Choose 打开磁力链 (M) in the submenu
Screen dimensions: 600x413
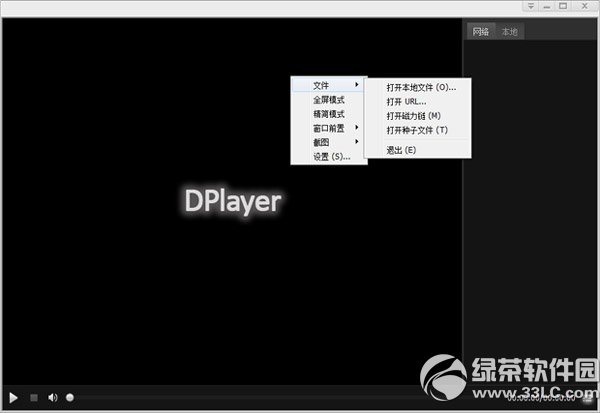click(418, 116)
